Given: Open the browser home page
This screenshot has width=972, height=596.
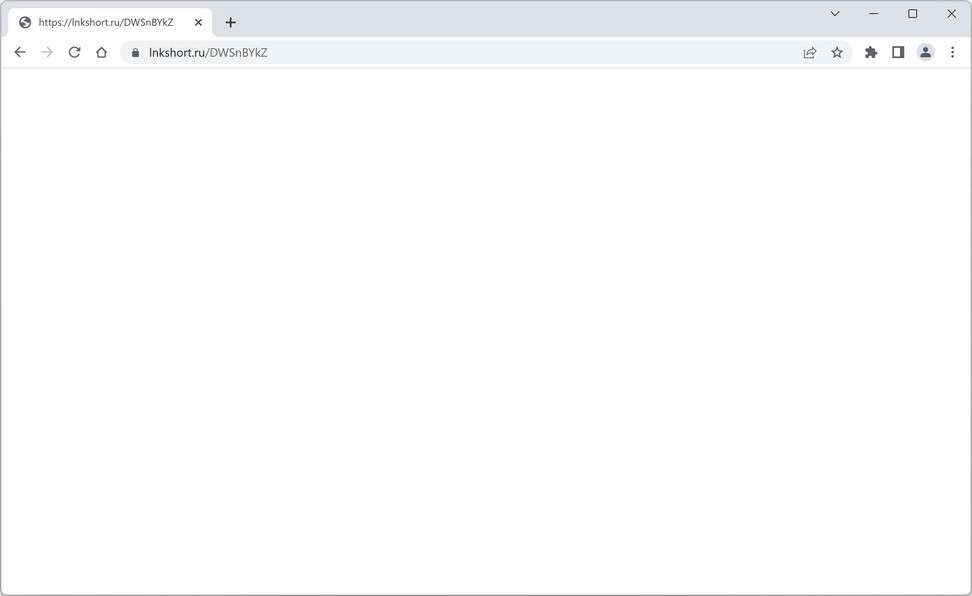Looking at the screenshot, I should pos(102,52).
